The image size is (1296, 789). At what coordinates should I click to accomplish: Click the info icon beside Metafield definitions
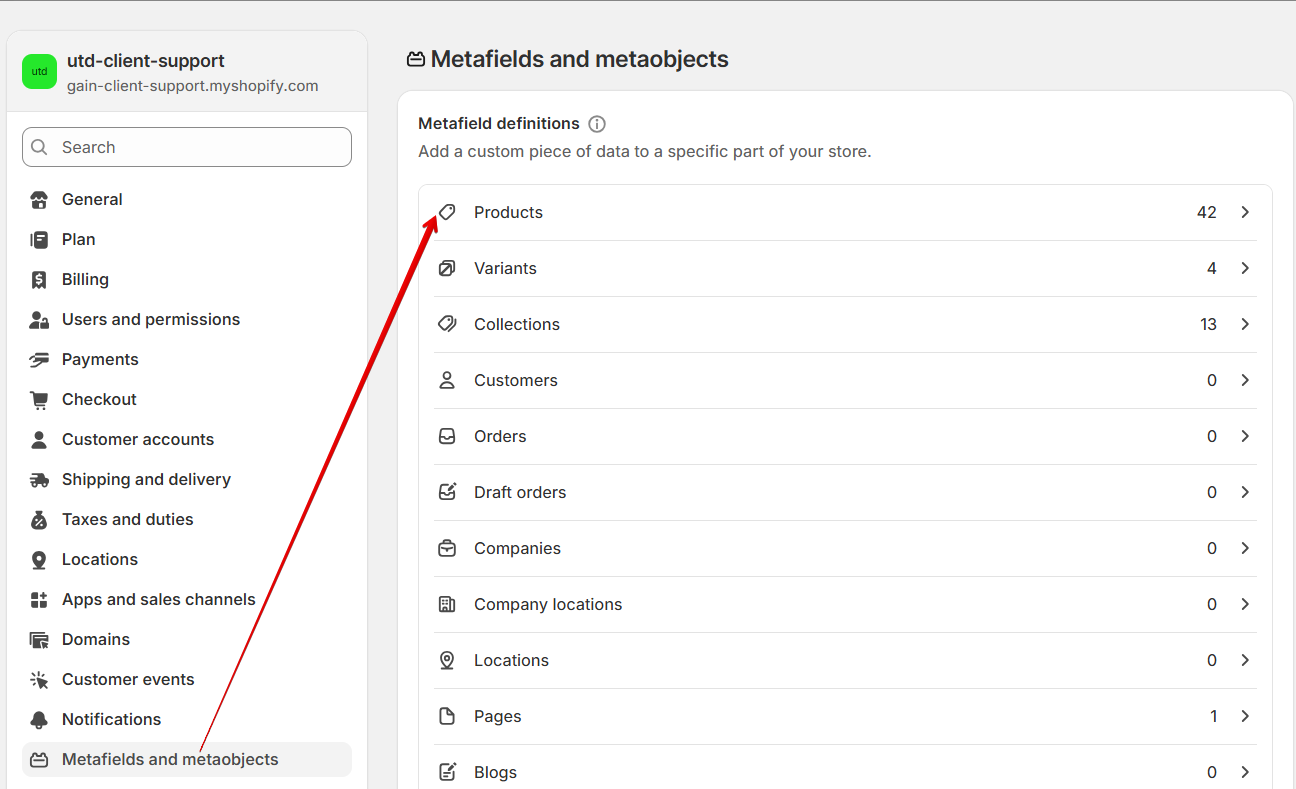(597, 124)
